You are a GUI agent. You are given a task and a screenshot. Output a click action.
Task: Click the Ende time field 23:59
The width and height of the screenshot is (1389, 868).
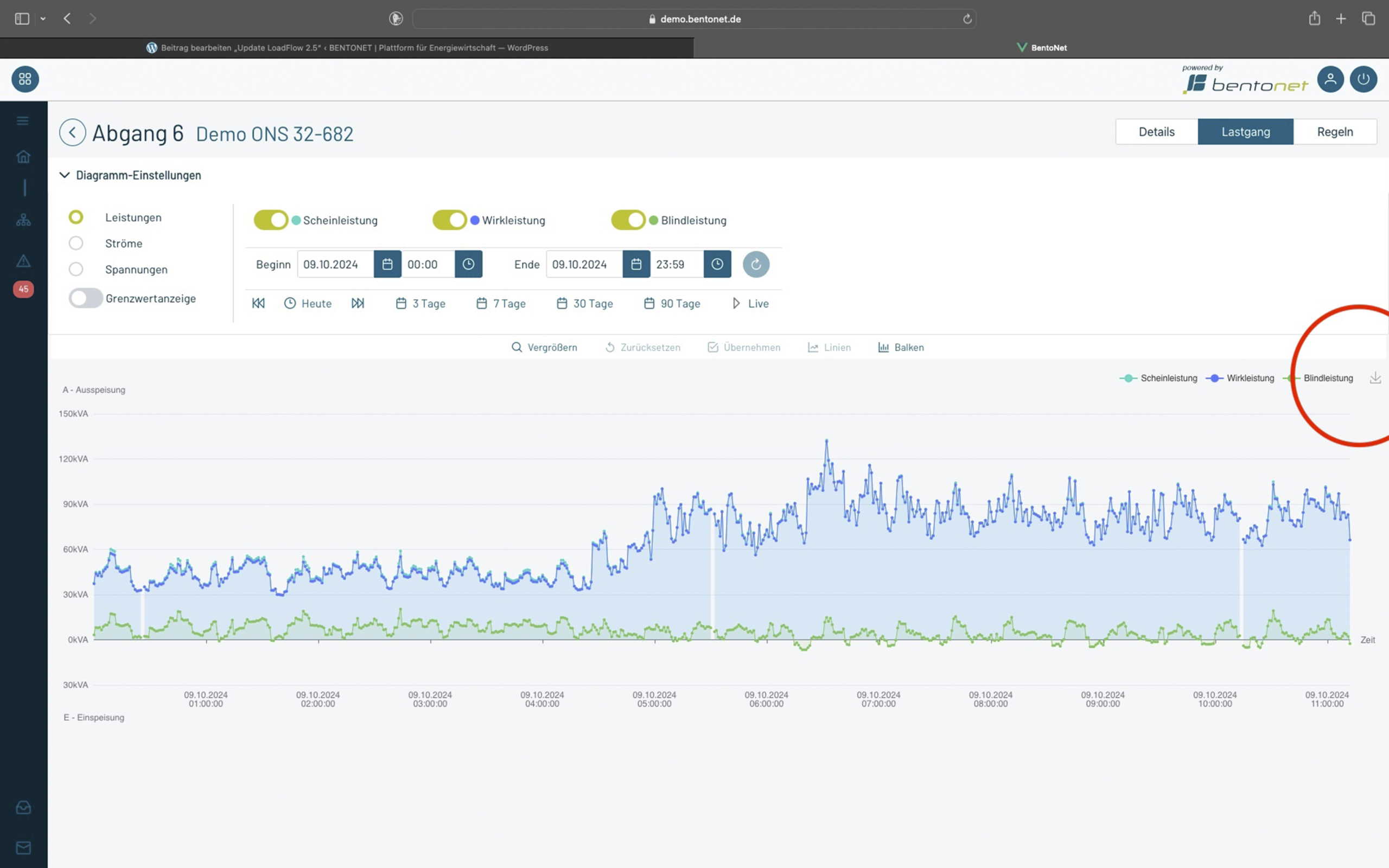click(677, 264)
